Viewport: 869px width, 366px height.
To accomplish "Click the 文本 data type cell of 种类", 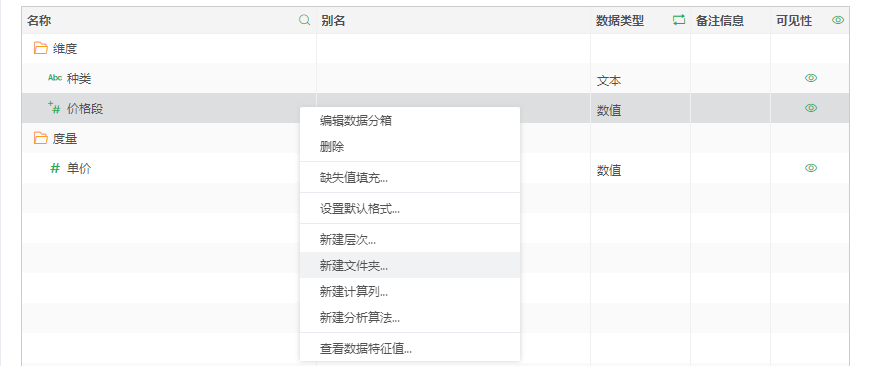I will tap(640, 78).
